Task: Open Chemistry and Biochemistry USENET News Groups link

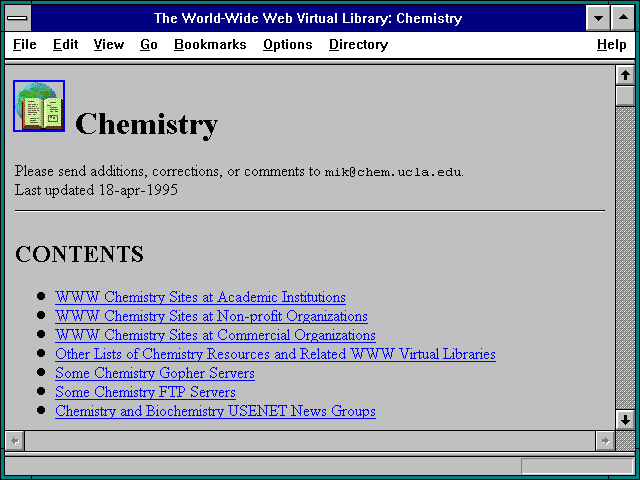Action: (x=216, y=411)
